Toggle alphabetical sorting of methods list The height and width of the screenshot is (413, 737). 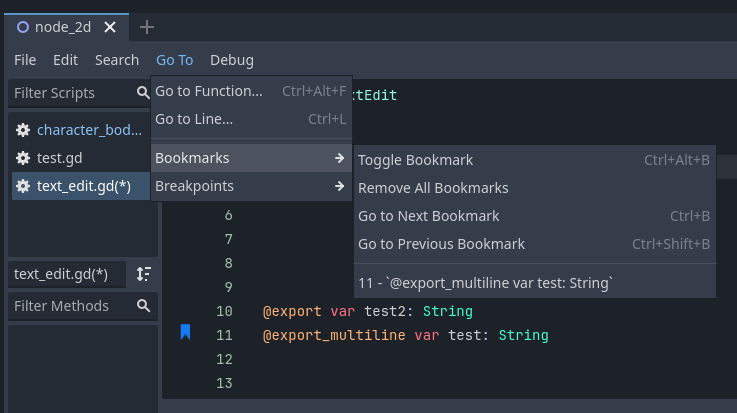pos(144,274)
